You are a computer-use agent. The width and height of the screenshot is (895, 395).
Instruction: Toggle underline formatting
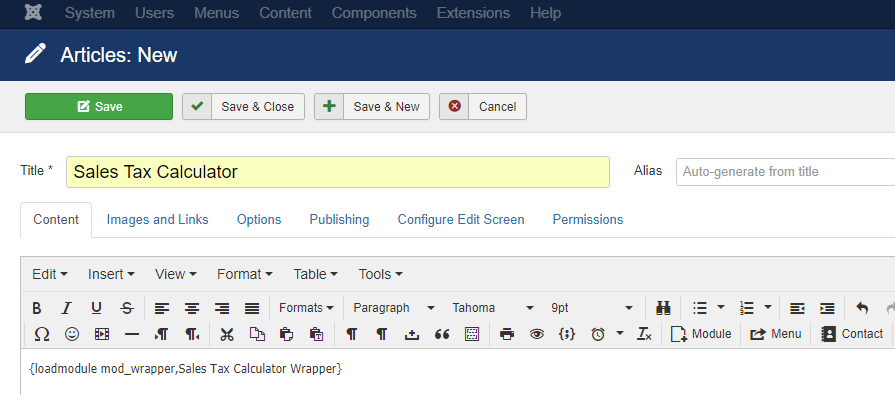pyautogui.click(x=96, y=308)
